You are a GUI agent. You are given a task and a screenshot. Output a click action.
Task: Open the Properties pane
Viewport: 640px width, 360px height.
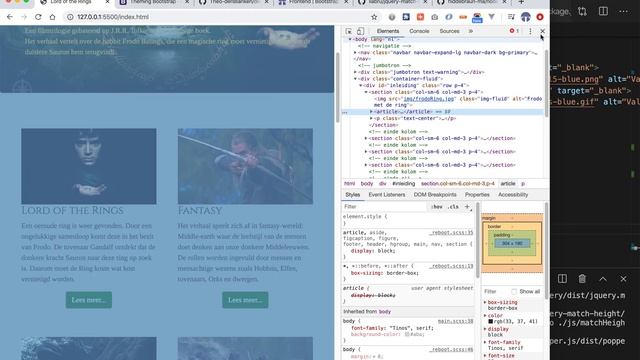[477, 195]
